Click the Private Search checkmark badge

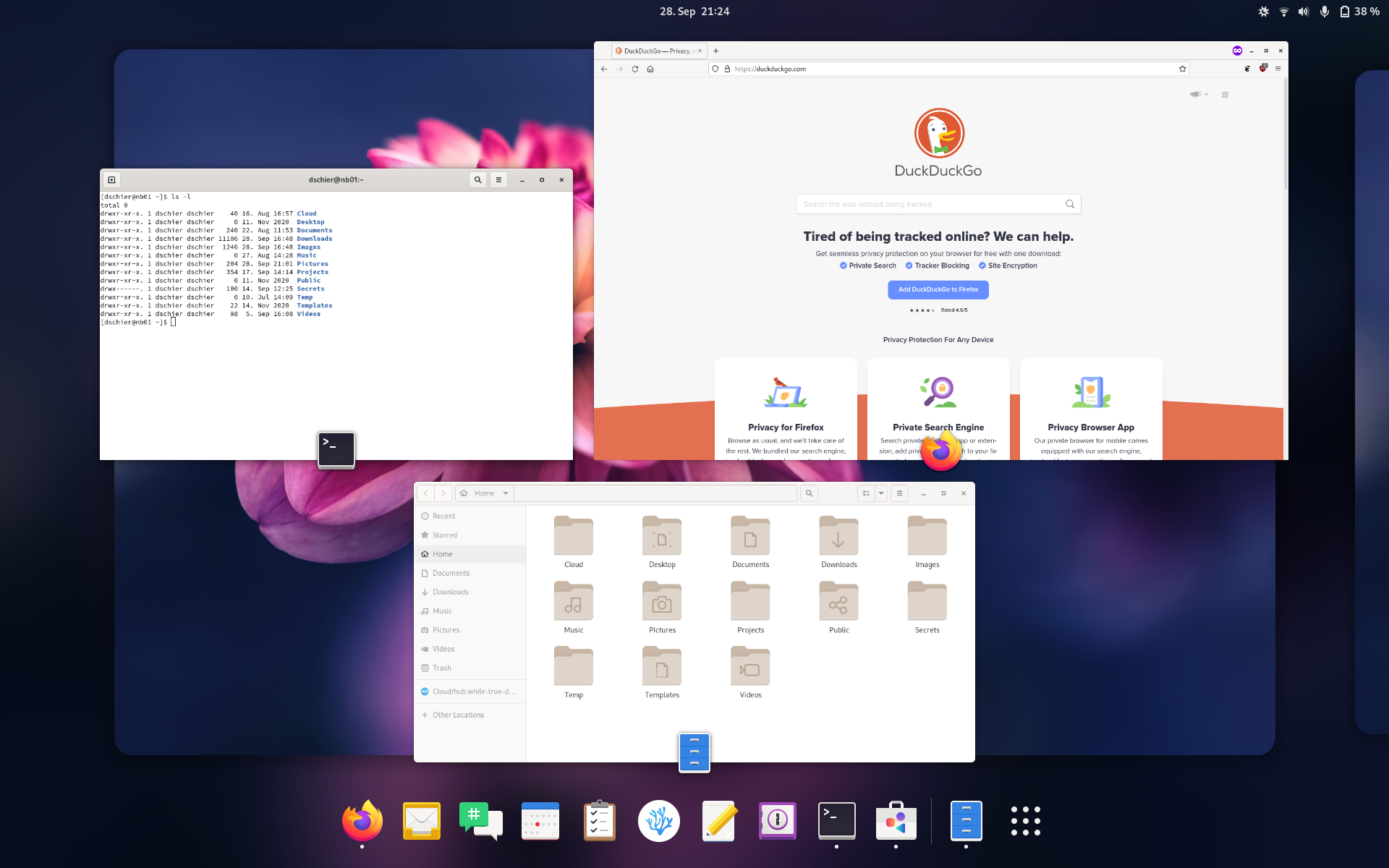coord(844,265)
